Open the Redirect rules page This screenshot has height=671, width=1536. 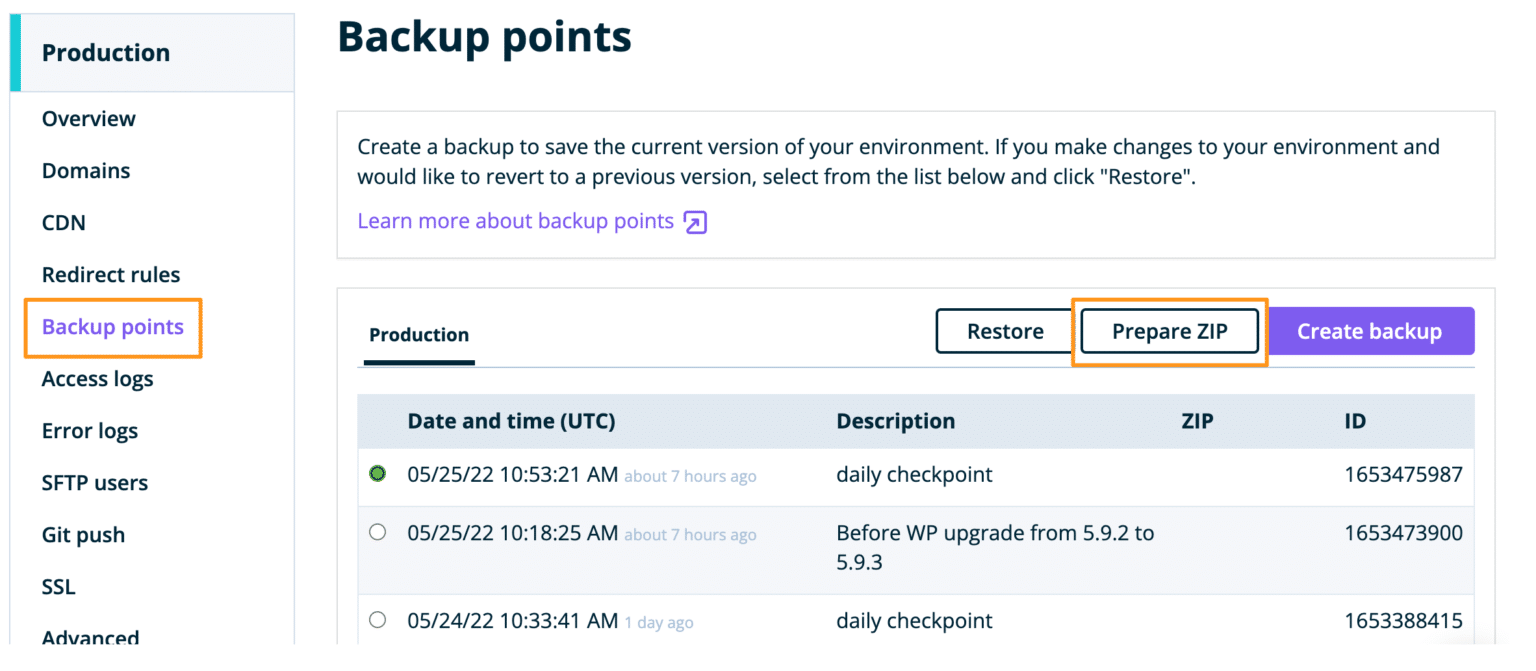(x=111, y=274)
